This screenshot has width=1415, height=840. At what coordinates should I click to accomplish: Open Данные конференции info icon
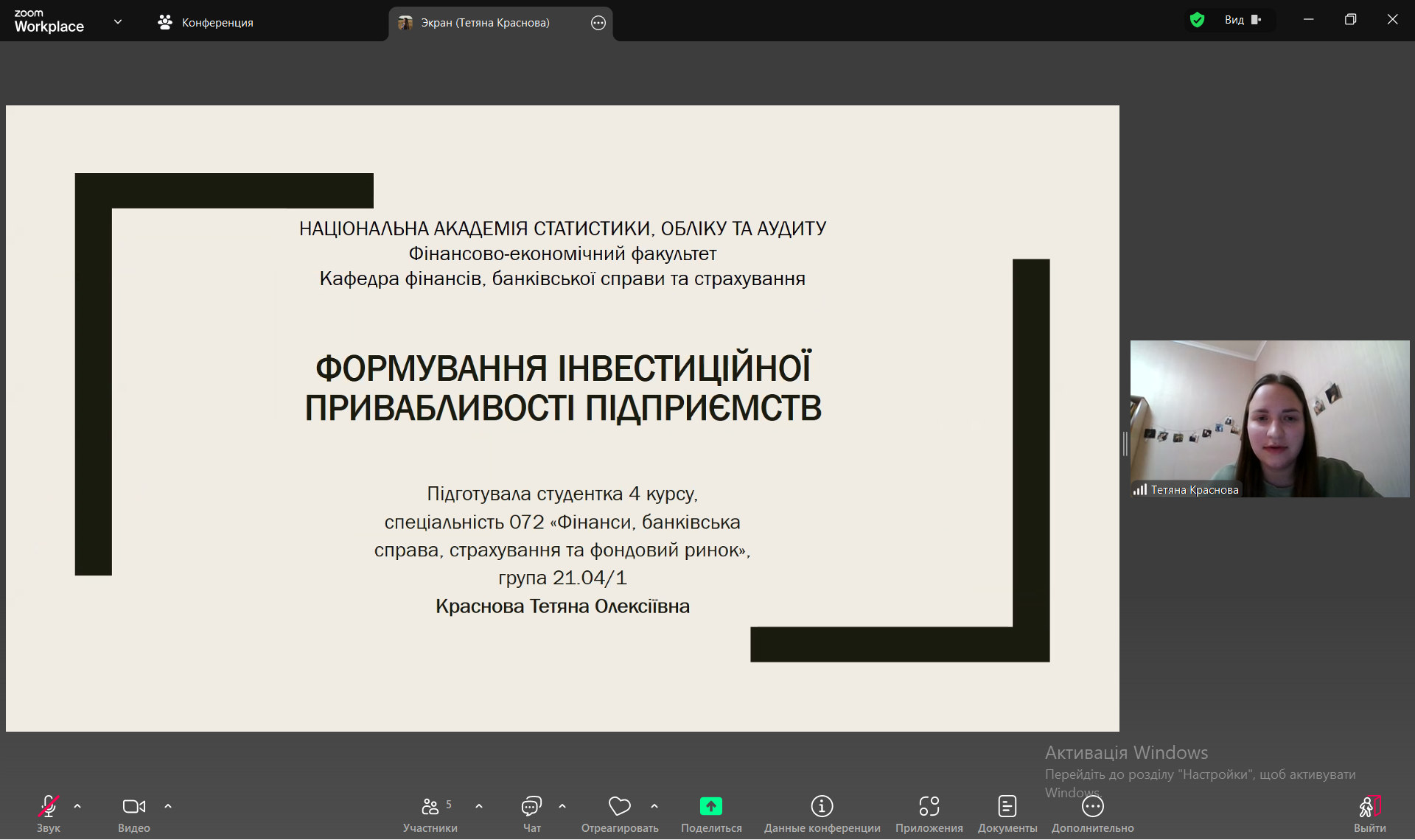tap(822, 807)
